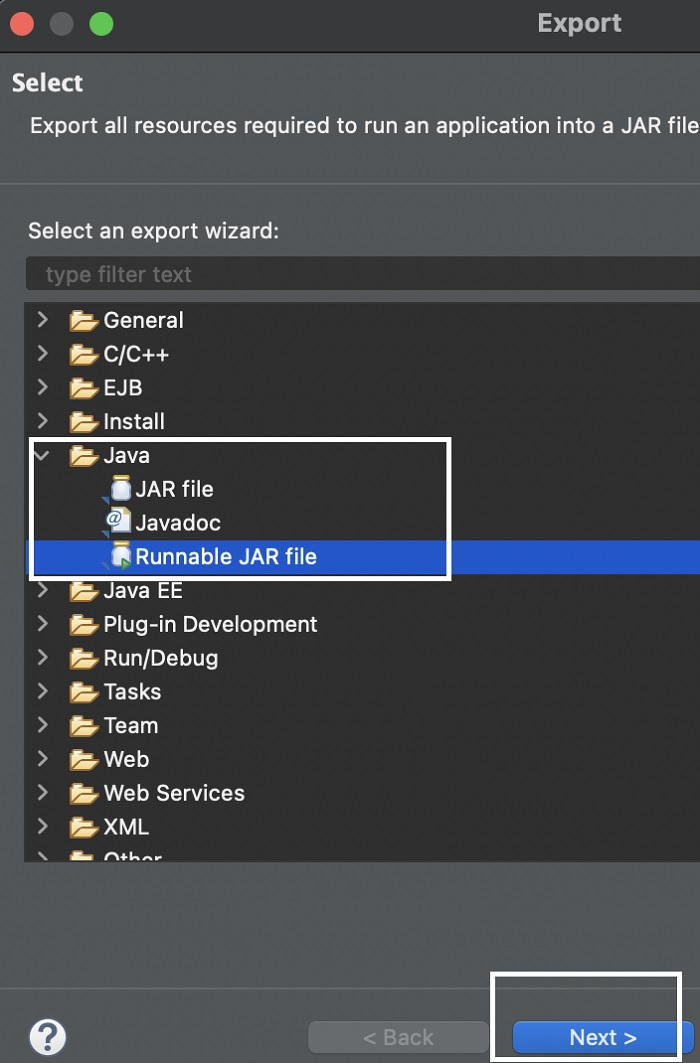The image size is (700, 1063).
Task: Collapse the Java category
Action: click(42, 455)
